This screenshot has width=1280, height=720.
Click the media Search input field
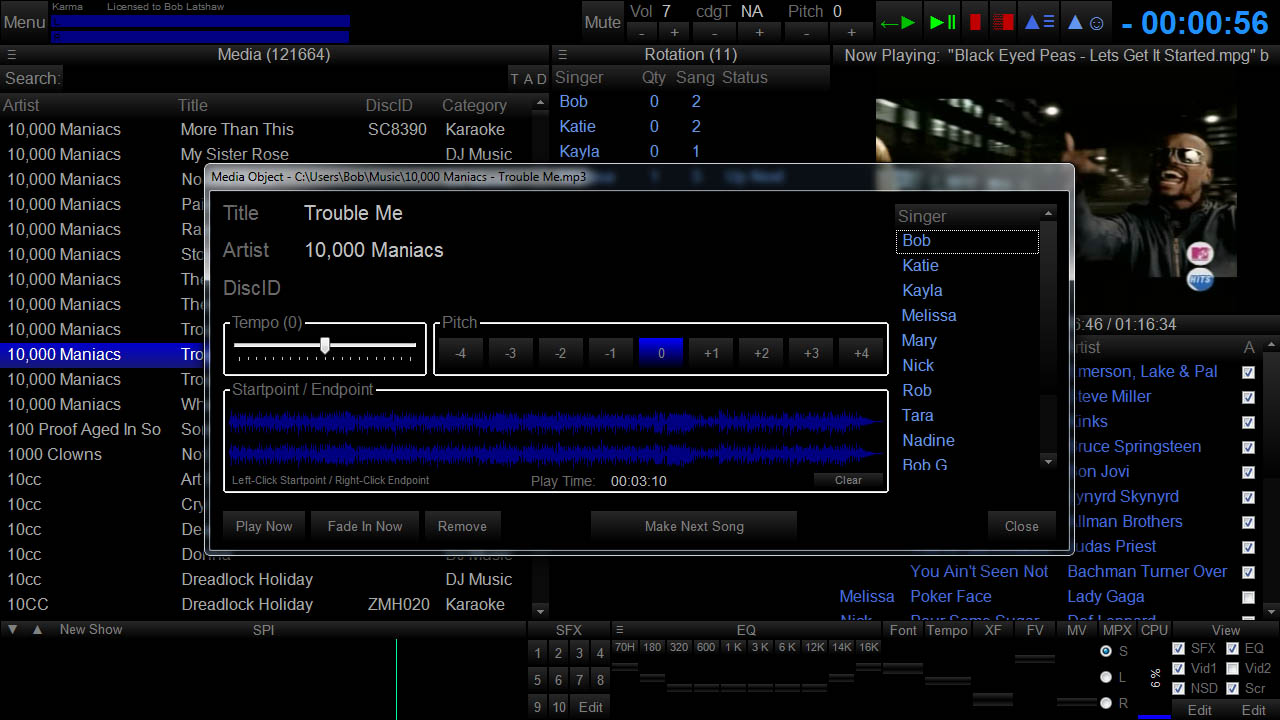pos(285,78)
